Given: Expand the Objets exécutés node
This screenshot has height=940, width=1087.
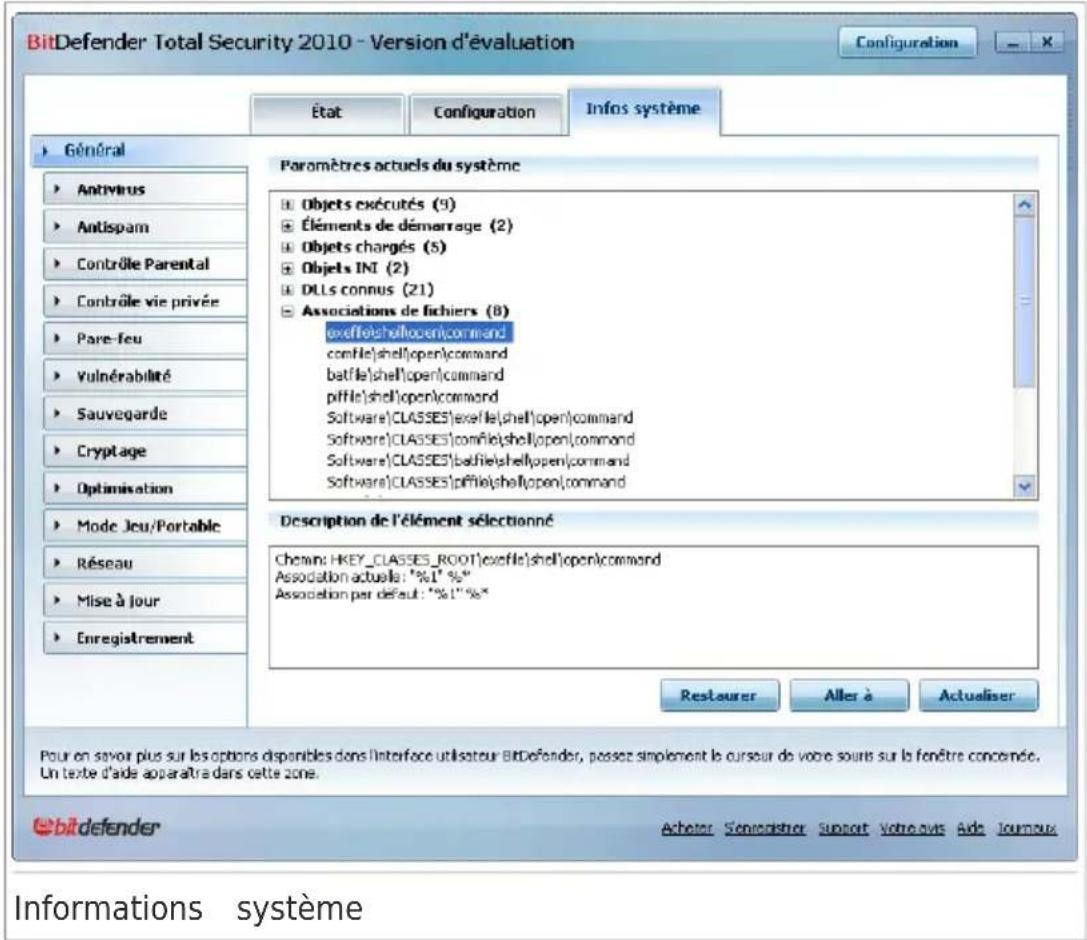Looking at the screenshot, I should 287,204.
